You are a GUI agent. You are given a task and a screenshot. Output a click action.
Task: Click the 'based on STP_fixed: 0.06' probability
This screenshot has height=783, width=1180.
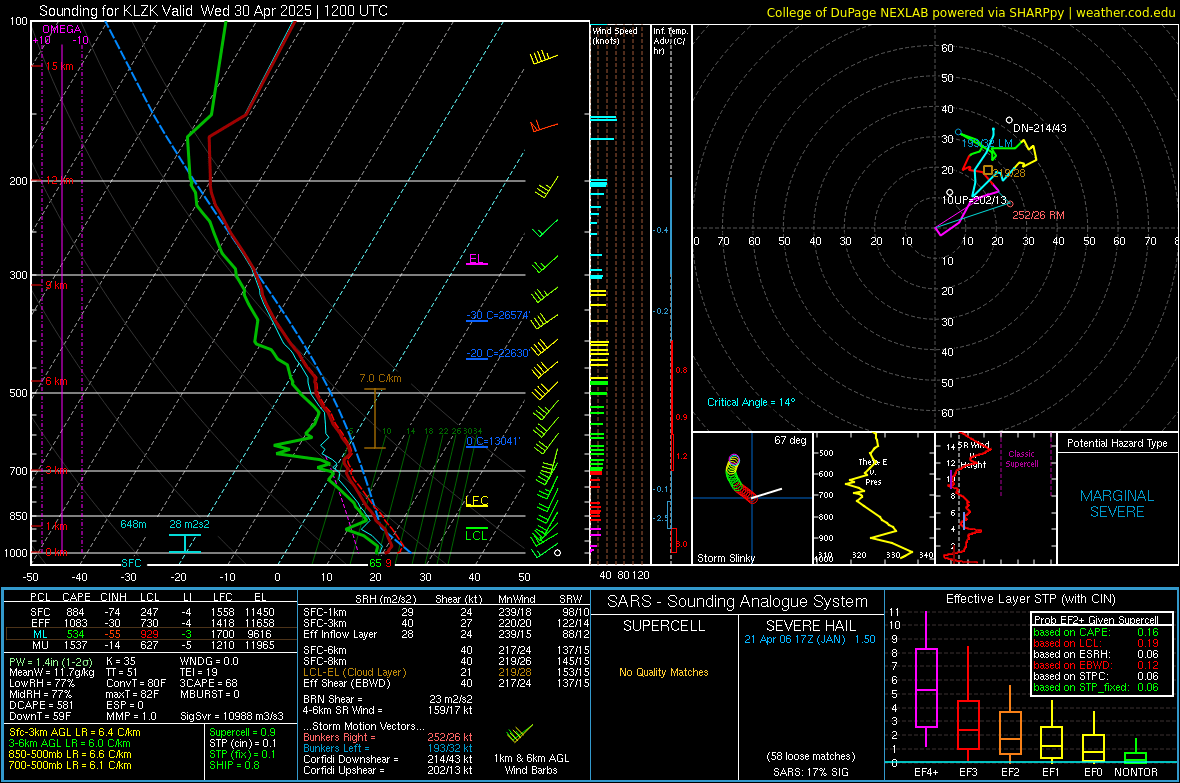point(1096,687)
